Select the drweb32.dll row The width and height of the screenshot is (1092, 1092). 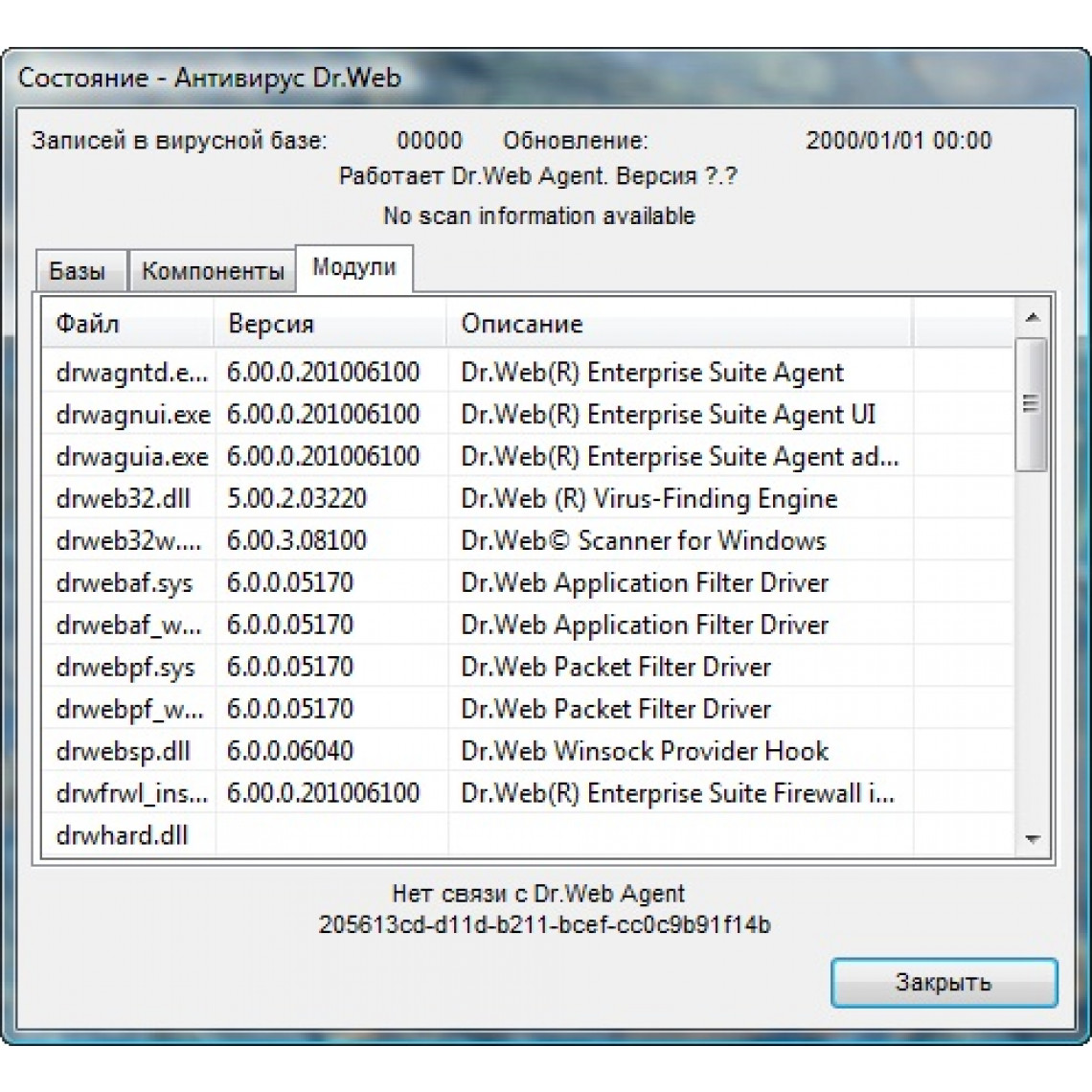pyautogui.click(x=527, y=498)
